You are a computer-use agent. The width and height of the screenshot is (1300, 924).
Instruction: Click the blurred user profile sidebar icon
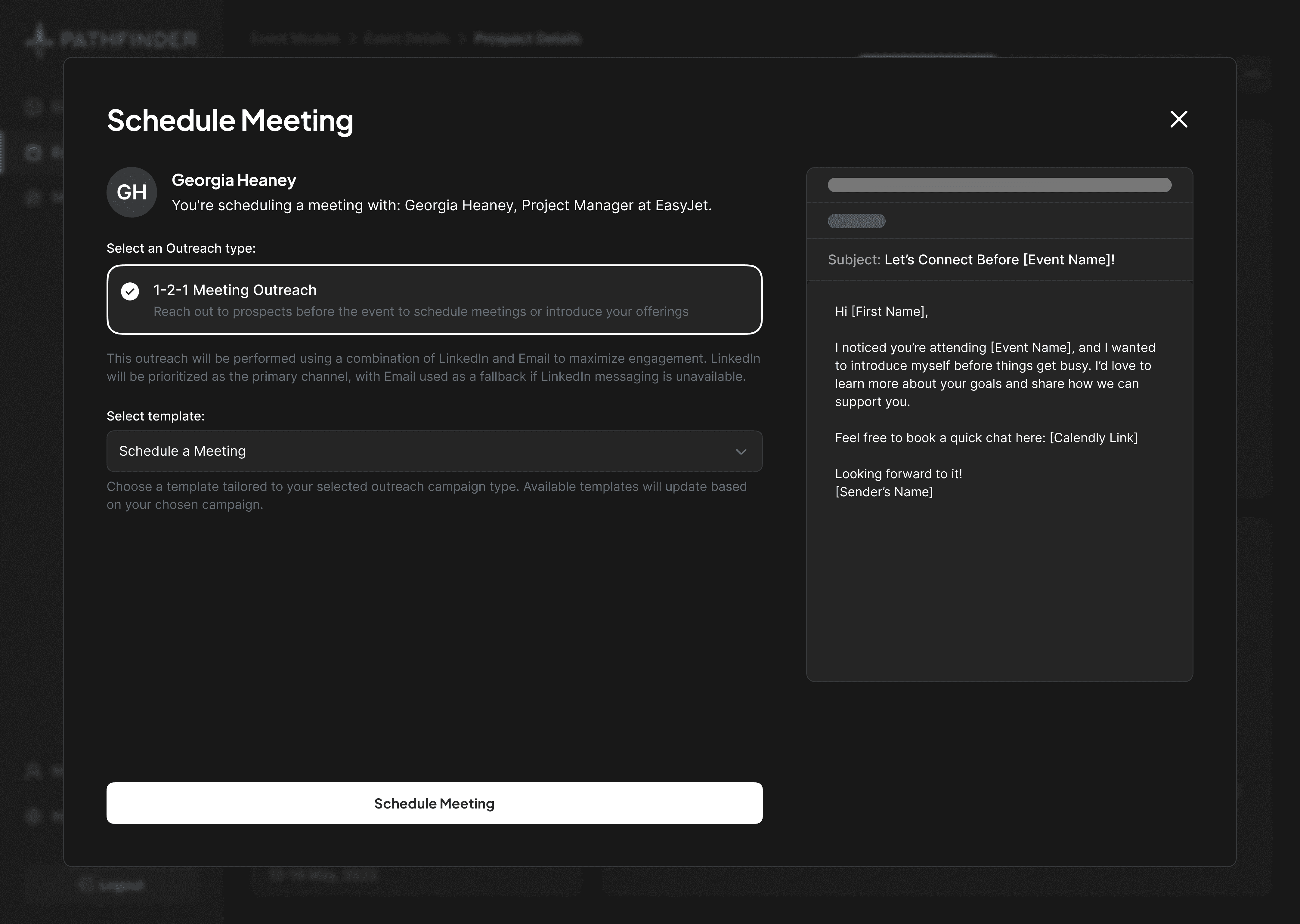[x=34, y=770]
